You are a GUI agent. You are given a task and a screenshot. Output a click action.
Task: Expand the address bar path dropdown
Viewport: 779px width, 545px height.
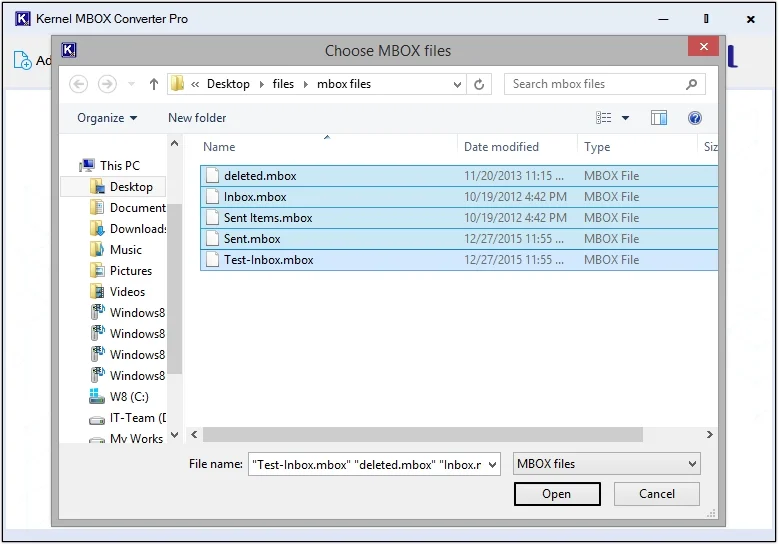(457, 85)
